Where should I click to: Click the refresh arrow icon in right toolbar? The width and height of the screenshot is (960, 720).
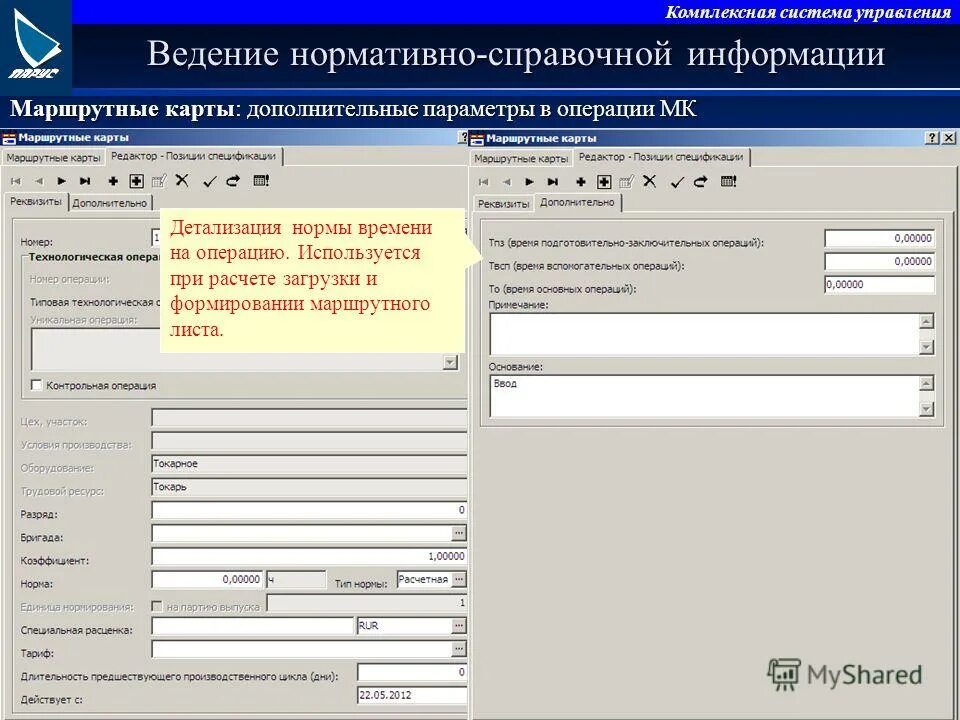click(700, 181)
